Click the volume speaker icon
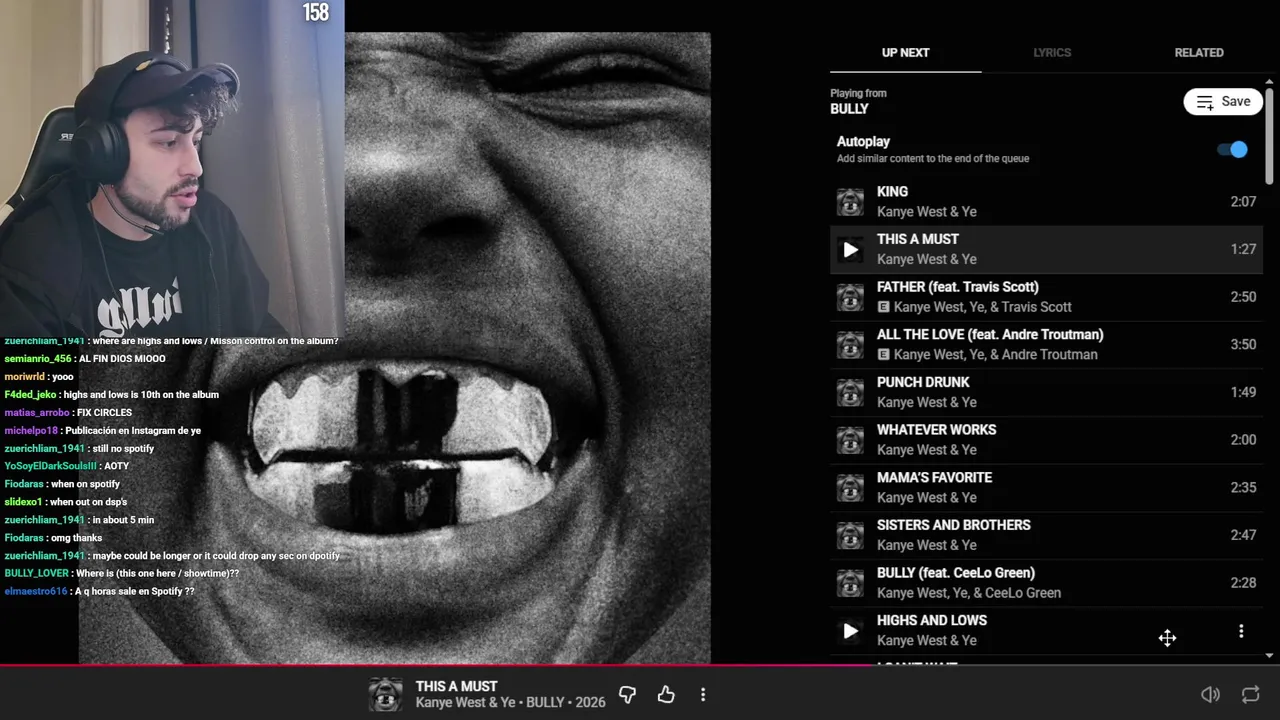 pyautogui.click(x=1210, y=694)
